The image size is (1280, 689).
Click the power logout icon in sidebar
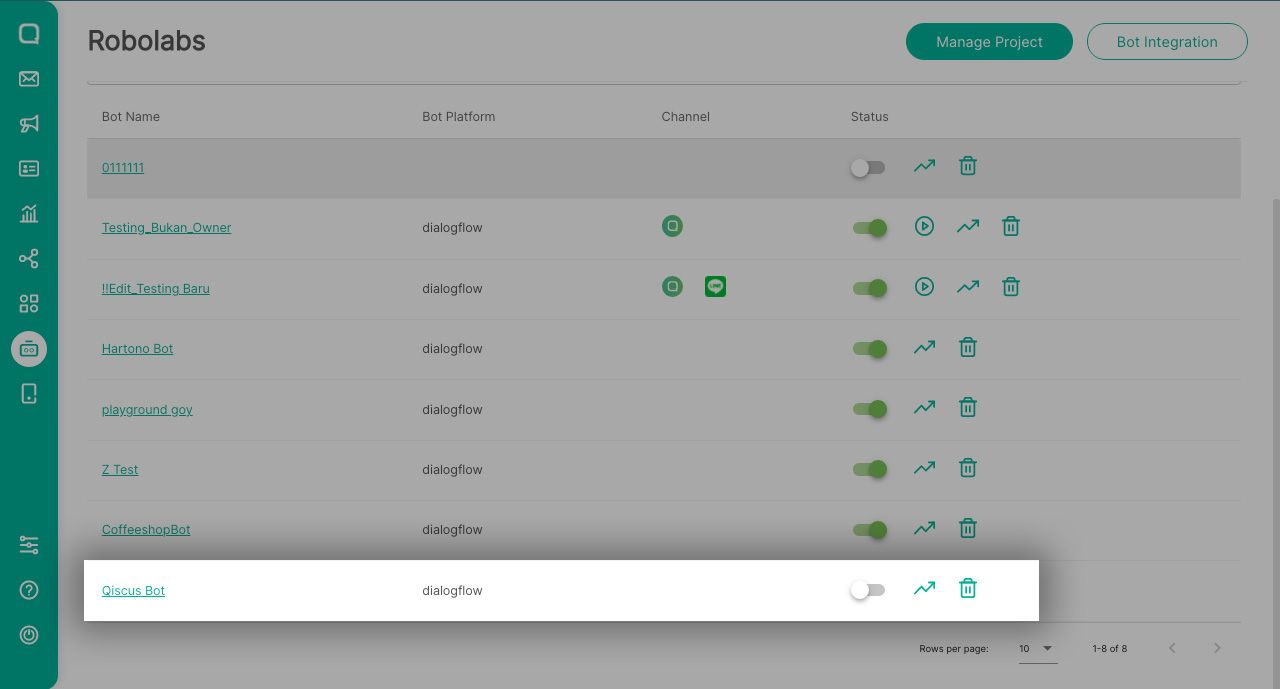tap(29, 635)
